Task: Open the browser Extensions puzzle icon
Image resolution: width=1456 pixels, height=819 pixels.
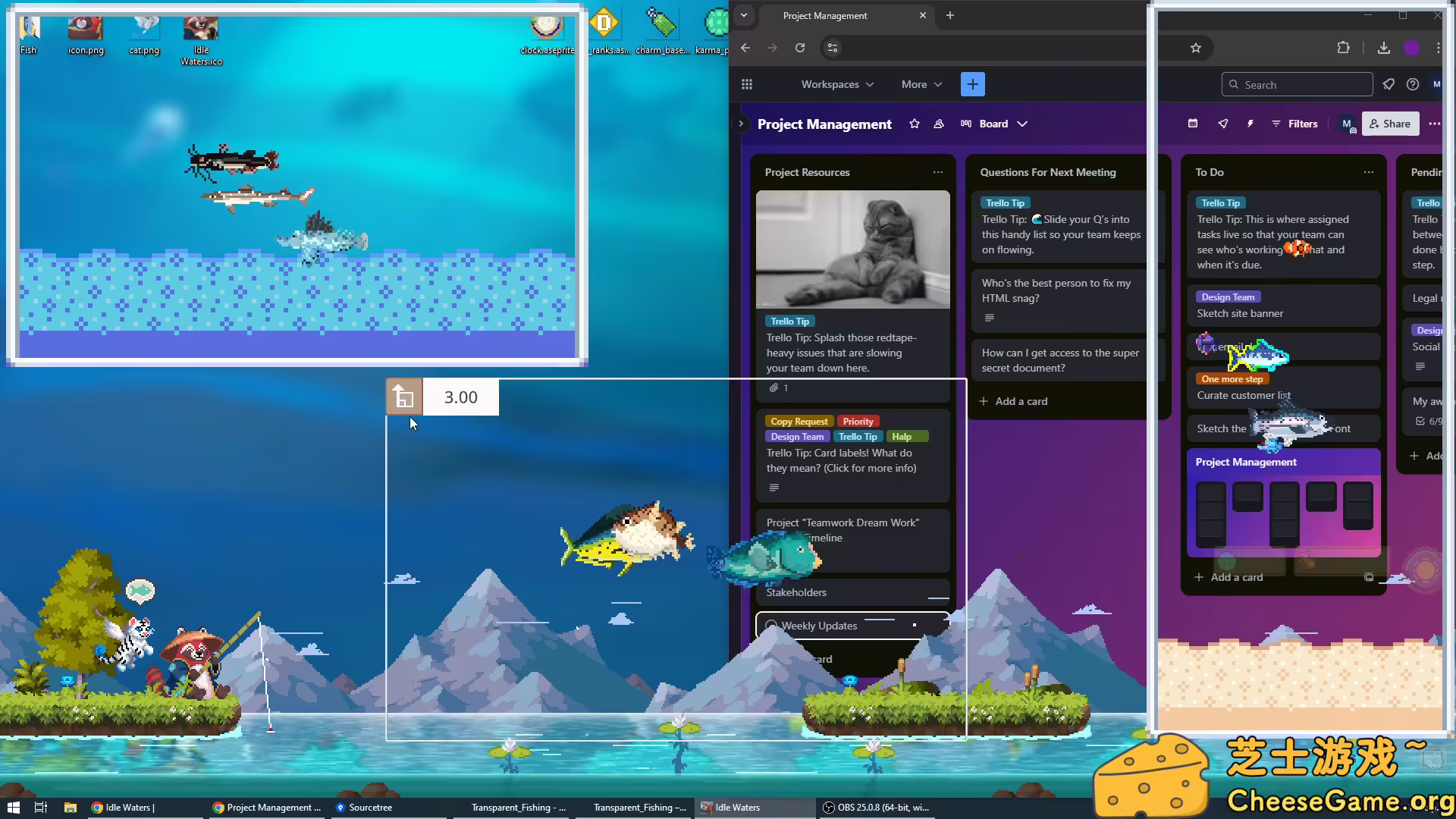Action: (1343, 47)
